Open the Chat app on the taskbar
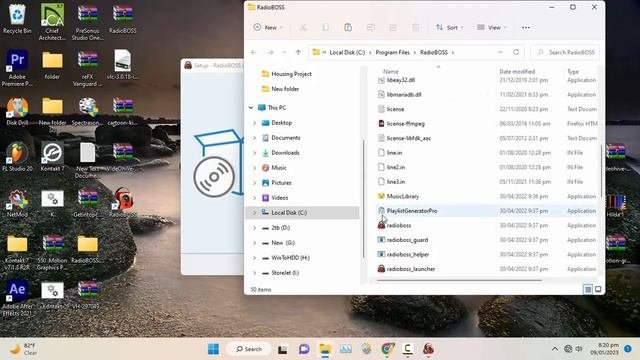 point(304,349)
